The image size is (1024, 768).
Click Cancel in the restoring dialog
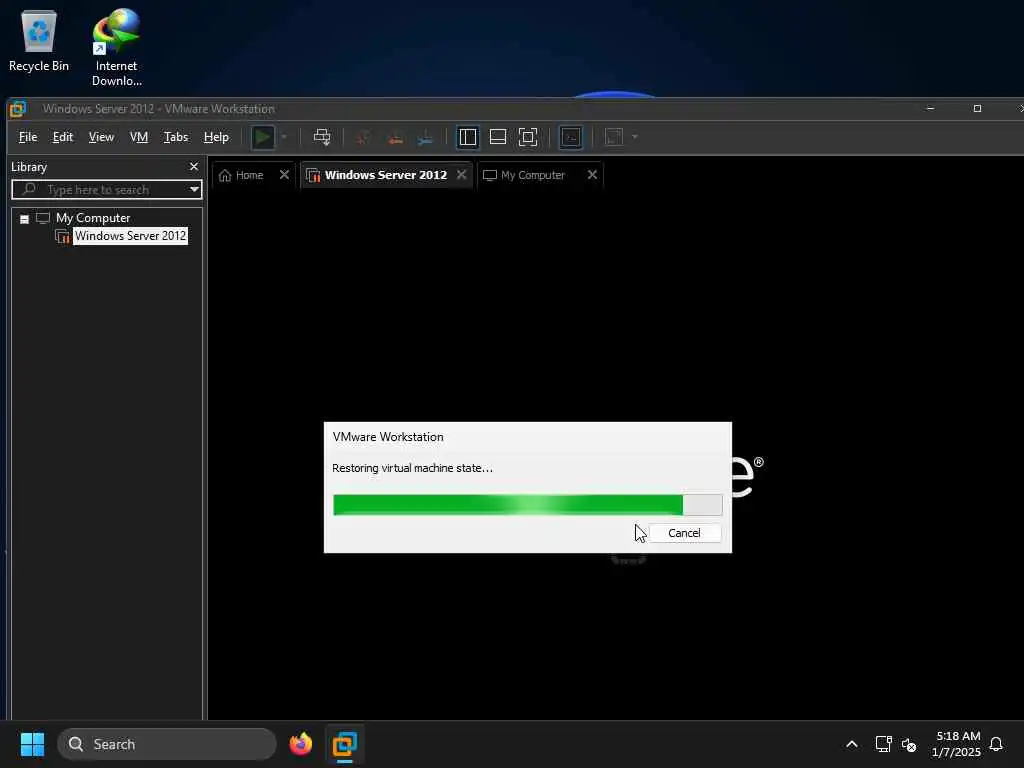point(684,533)
